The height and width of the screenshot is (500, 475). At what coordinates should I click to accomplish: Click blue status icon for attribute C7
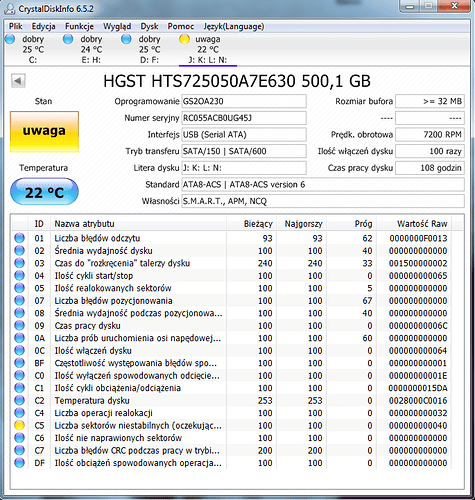tap(19, 450)
